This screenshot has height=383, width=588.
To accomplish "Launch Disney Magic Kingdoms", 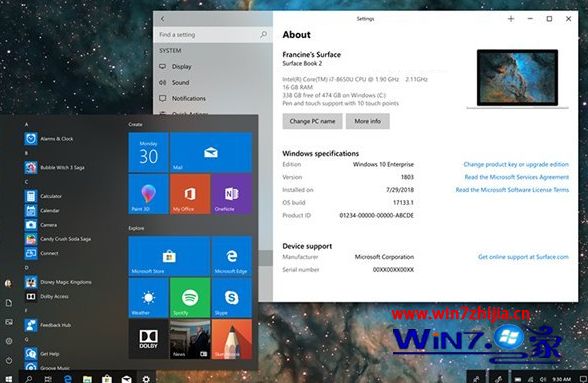I will click(x=58, y=282).
